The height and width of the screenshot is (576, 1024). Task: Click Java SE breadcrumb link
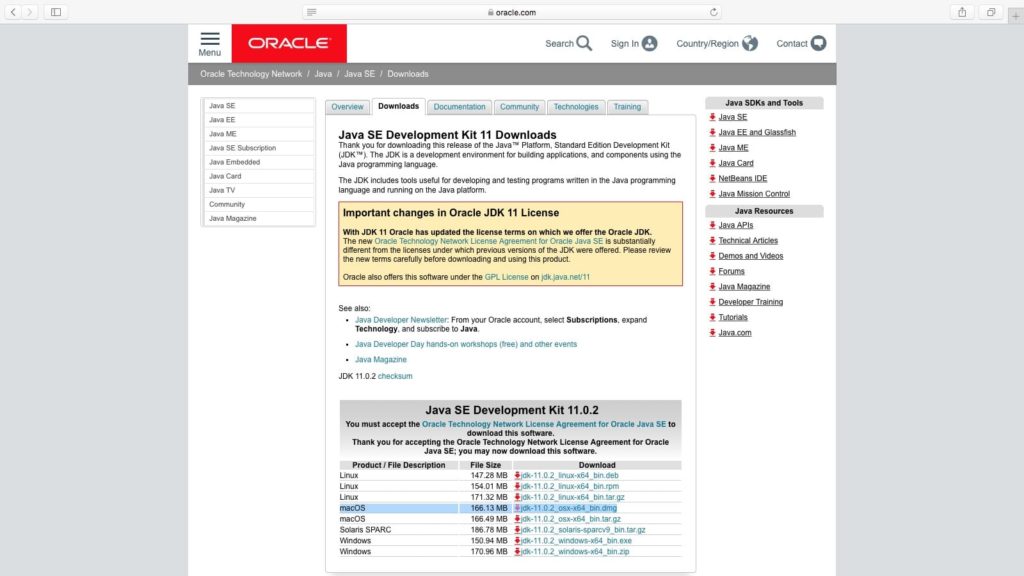[x=359, y=74]
